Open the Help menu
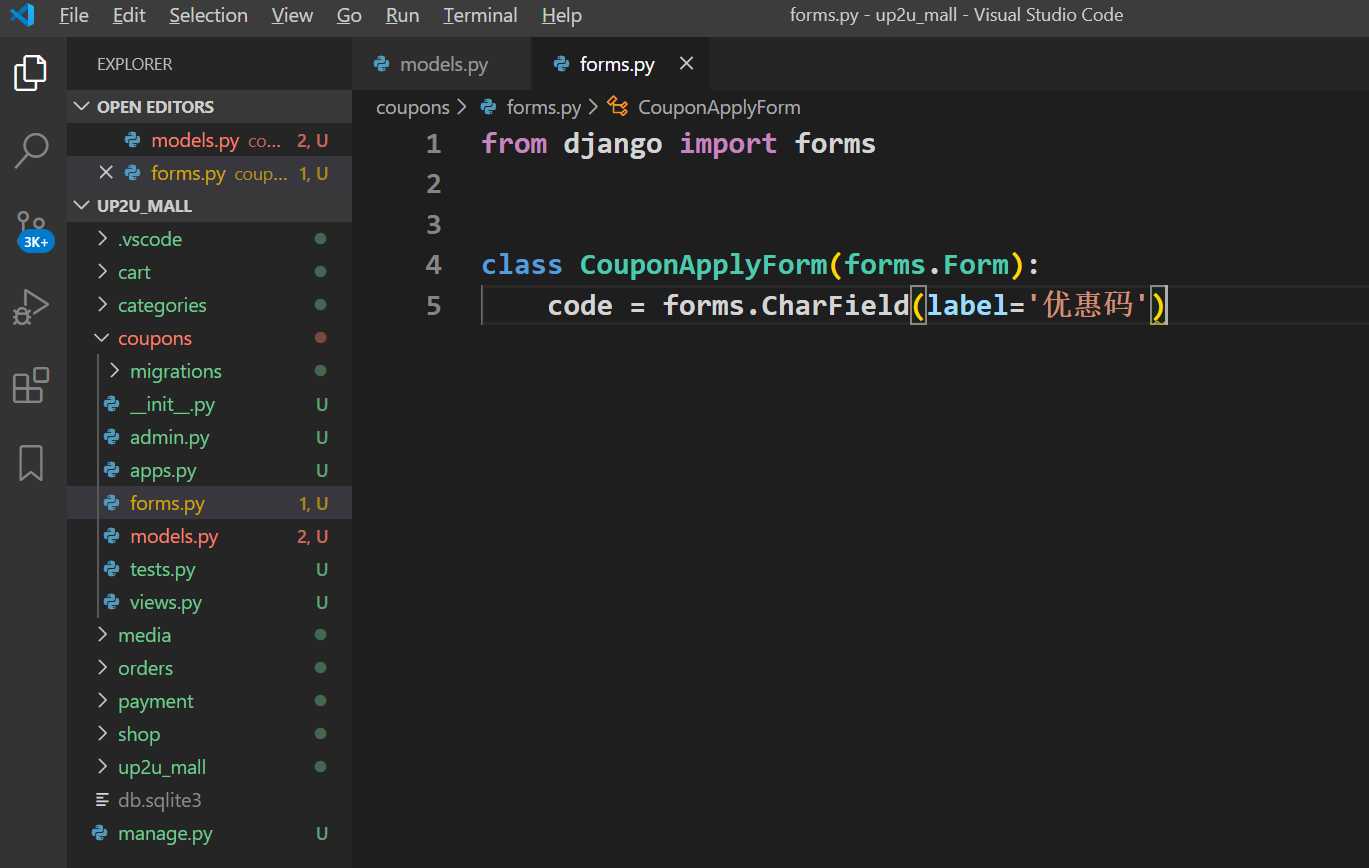Screen dimensions: 1369x868 coord(562,15)
